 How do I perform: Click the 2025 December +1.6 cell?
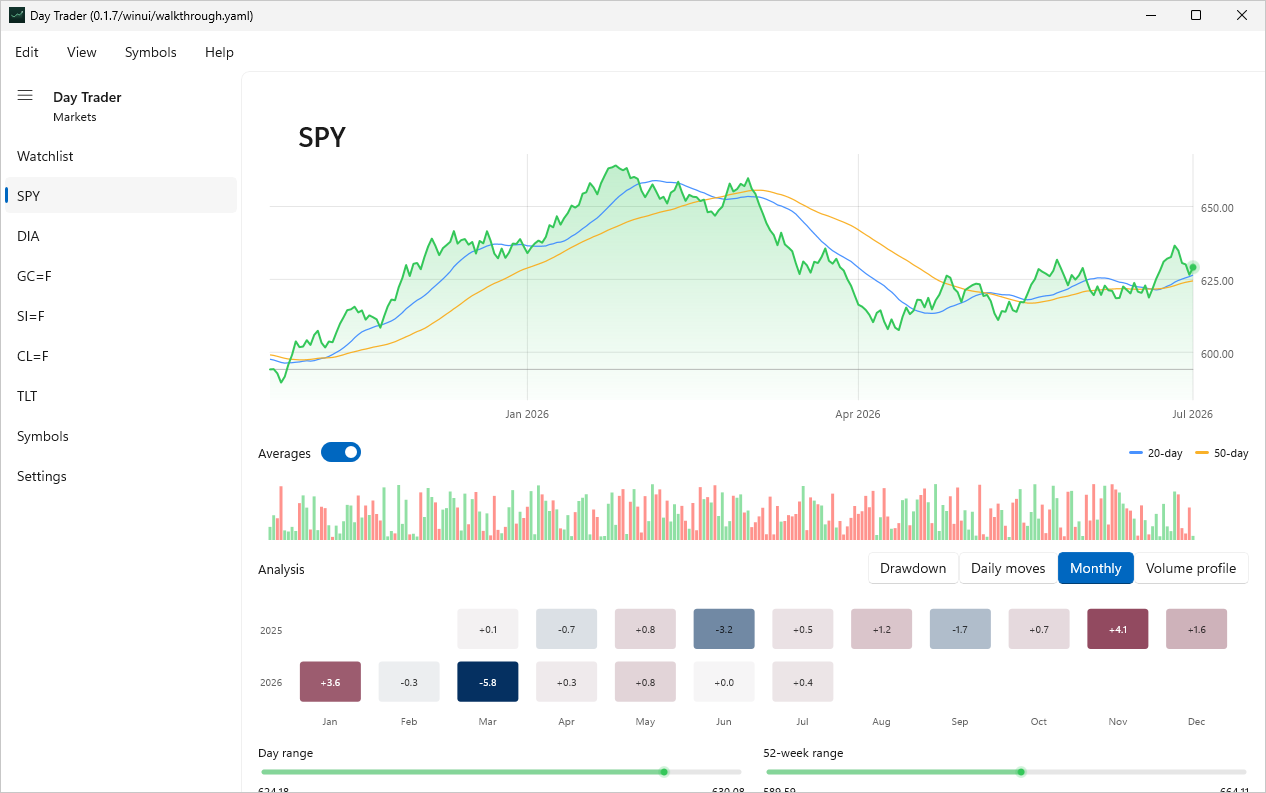pos(1197,629)
